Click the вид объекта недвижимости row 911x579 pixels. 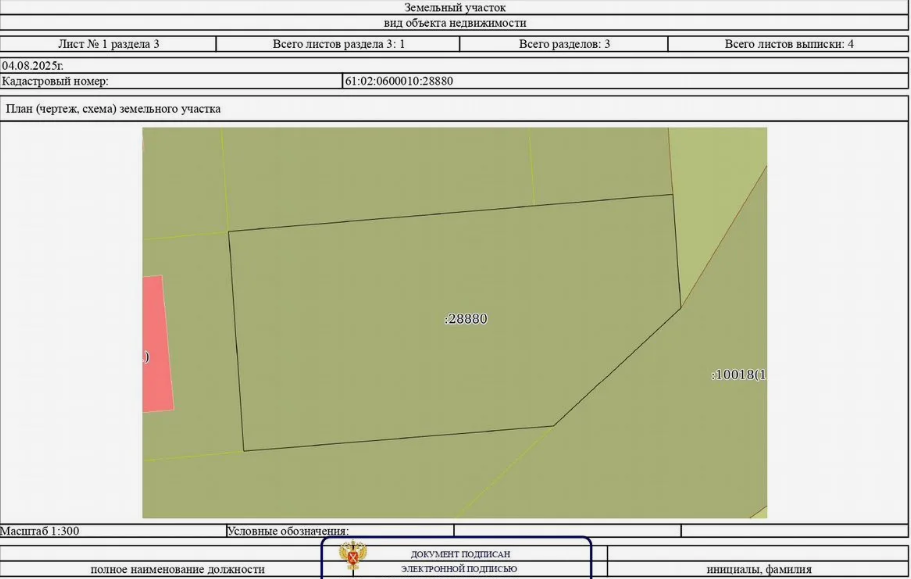point(455,23)
